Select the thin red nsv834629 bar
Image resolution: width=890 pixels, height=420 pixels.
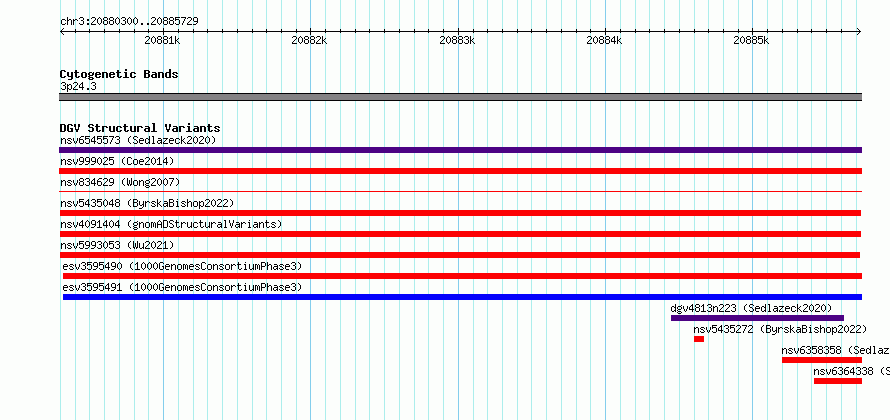[460, 192]
